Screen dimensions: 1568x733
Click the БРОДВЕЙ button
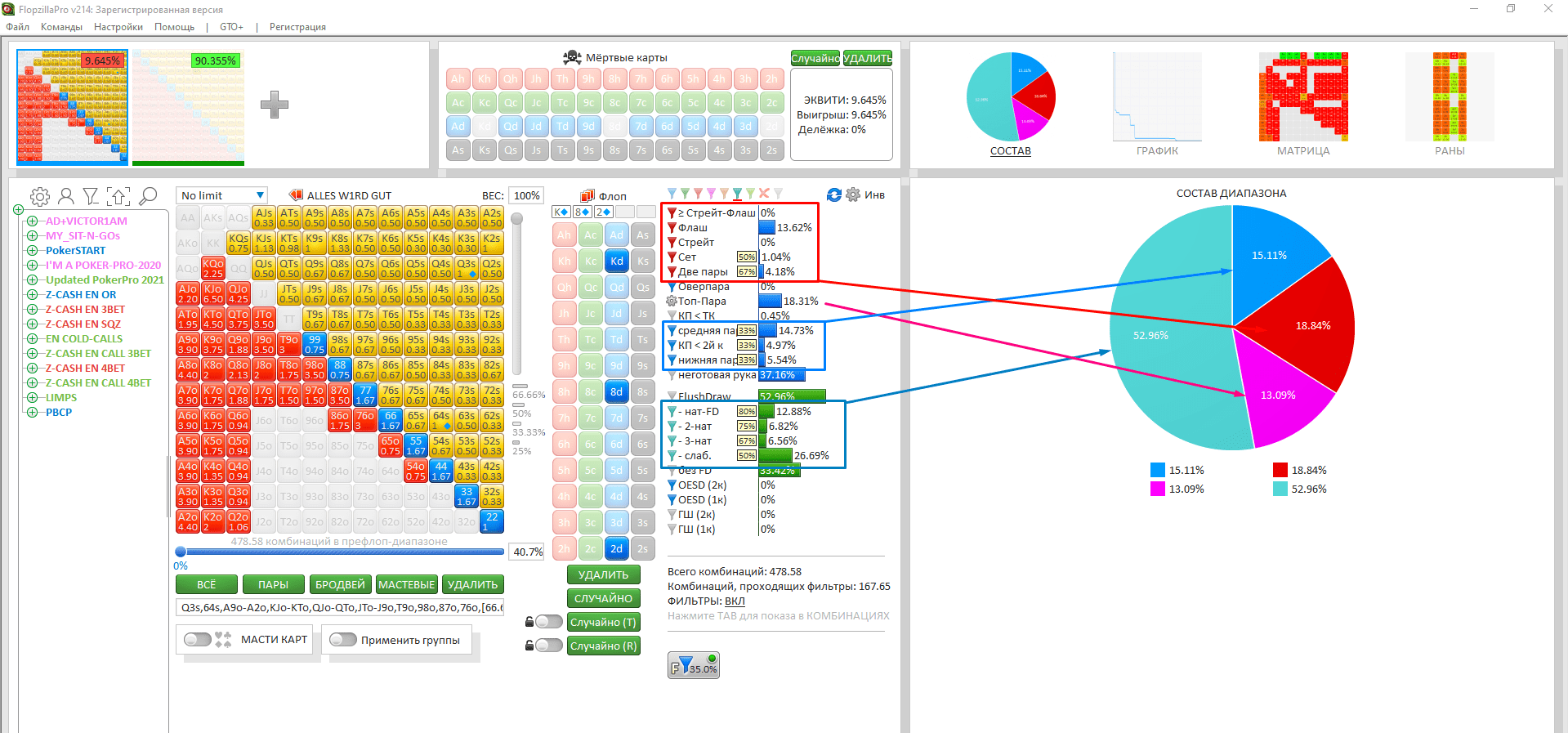(x=340, y=584)
